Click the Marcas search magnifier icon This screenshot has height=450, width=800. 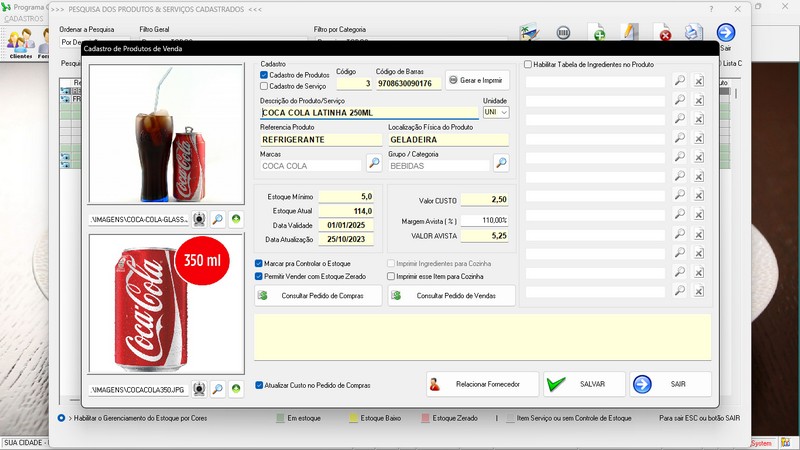point(373,163)
